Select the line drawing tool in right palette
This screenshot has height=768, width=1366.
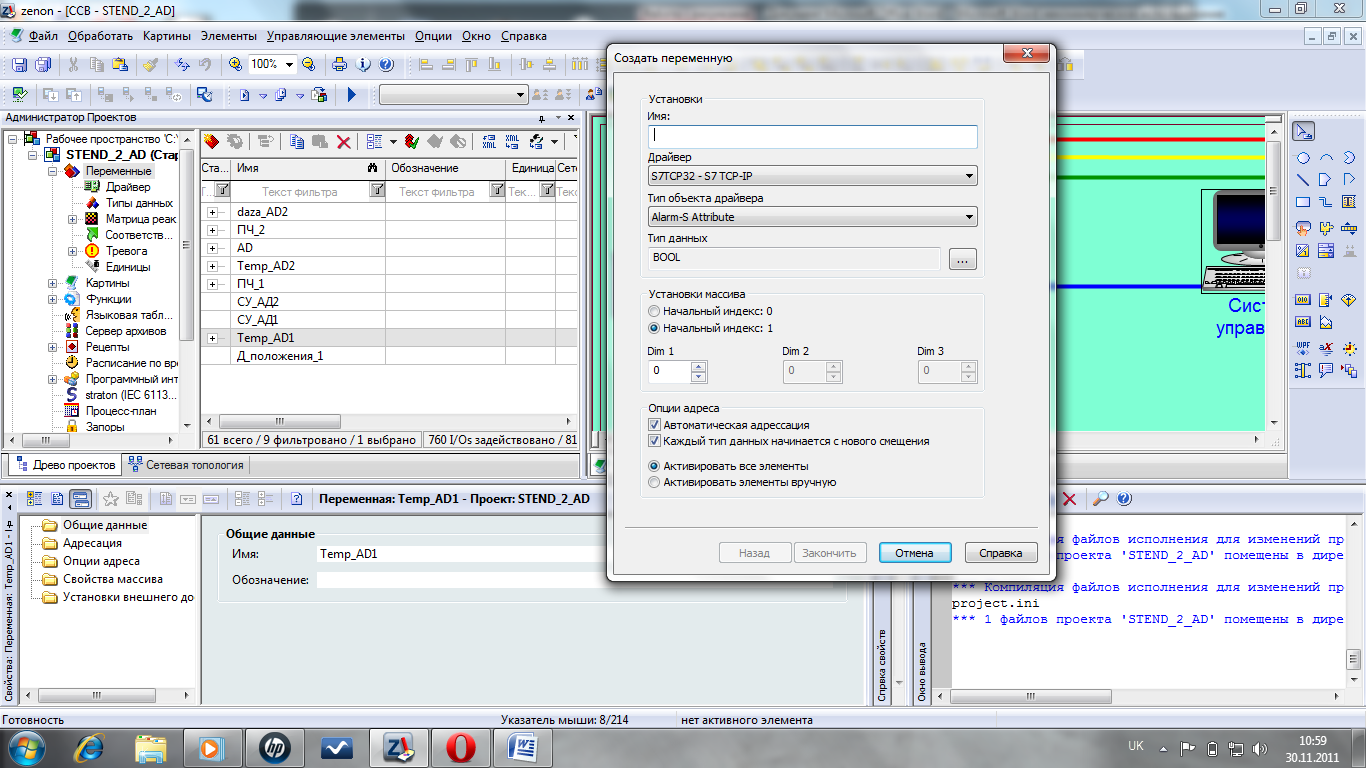(1303, 180)
